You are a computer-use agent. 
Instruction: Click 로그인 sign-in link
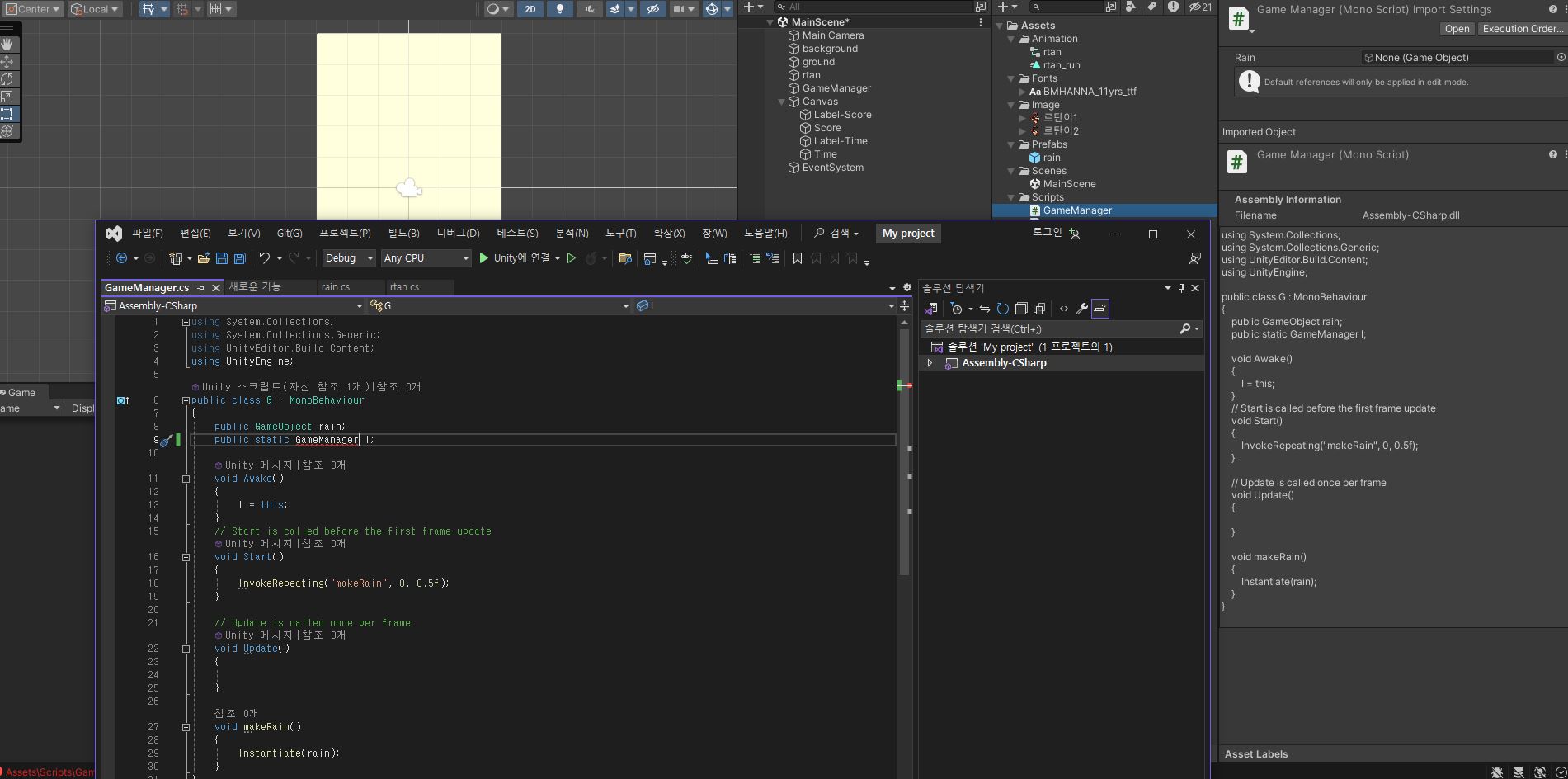pos(1047,233)
